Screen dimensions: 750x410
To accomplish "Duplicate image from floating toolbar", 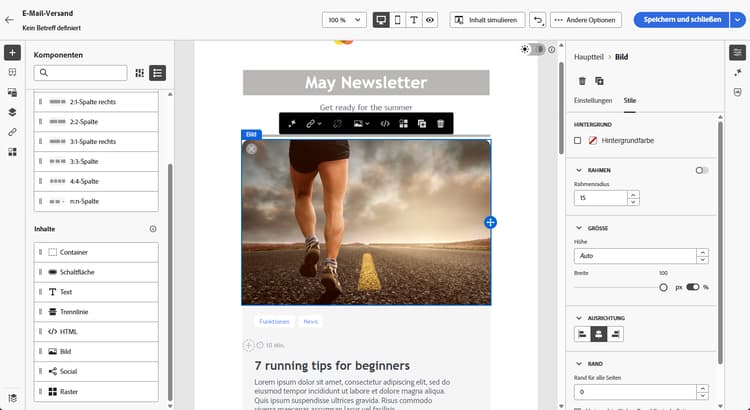I will (x=421, y=123).
